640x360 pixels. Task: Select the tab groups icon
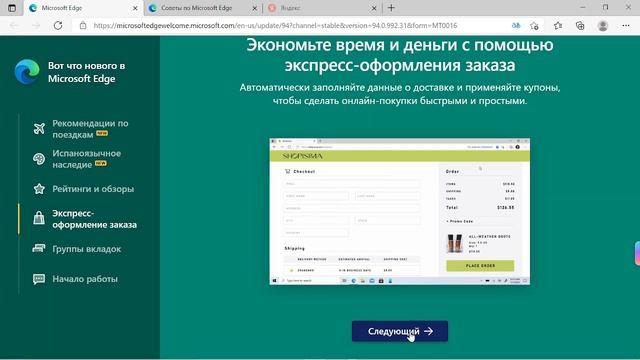click(39, 248)
